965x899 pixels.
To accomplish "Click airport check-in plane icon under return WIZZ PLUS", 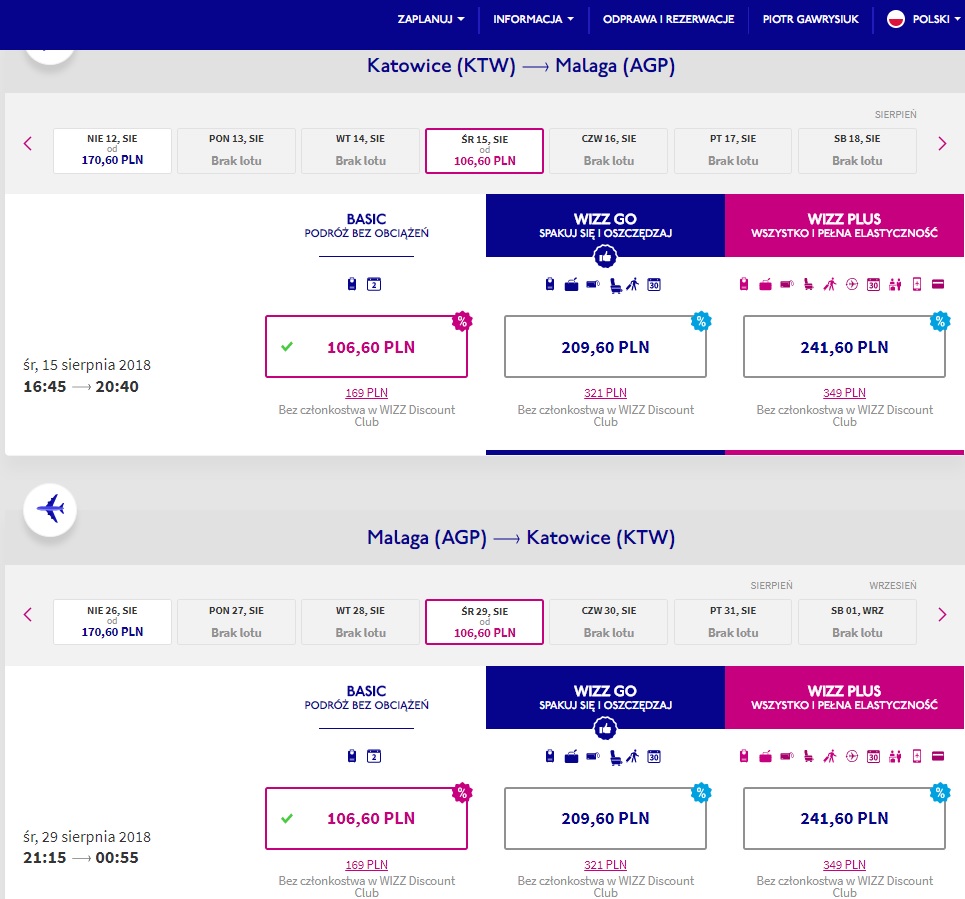I will (x=852, y=756).
